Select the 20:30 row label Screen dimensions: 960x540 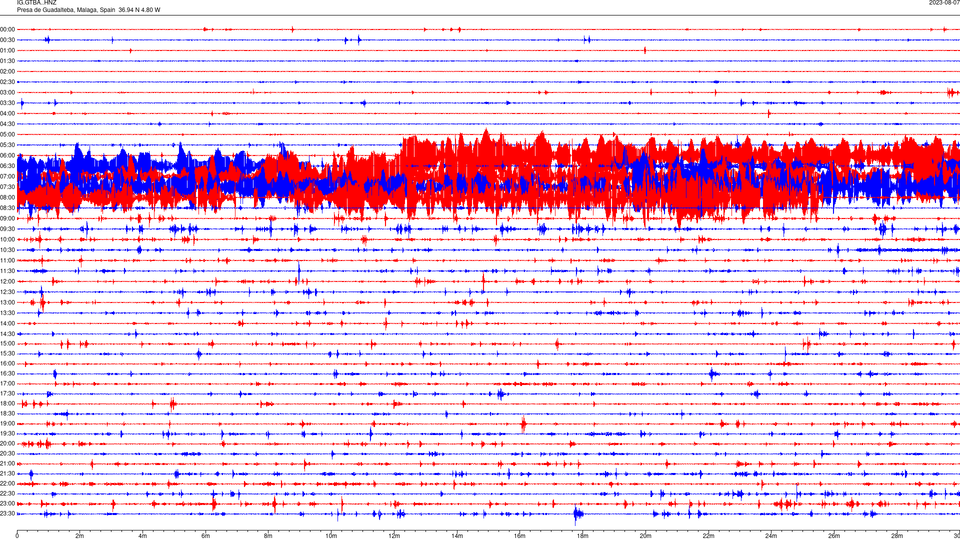(7, 454)
